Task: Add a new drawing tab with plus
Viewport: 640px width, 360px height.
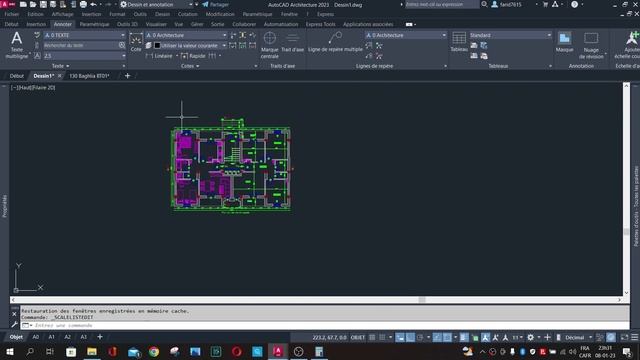Action: pyautogui.click(x=127, y=76)
